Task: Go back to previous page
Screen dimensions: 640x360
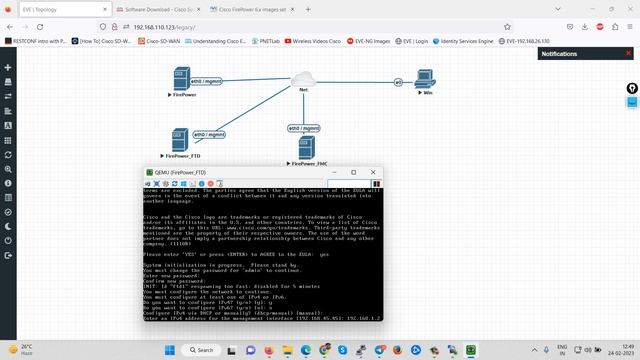Action: (10, 27)
